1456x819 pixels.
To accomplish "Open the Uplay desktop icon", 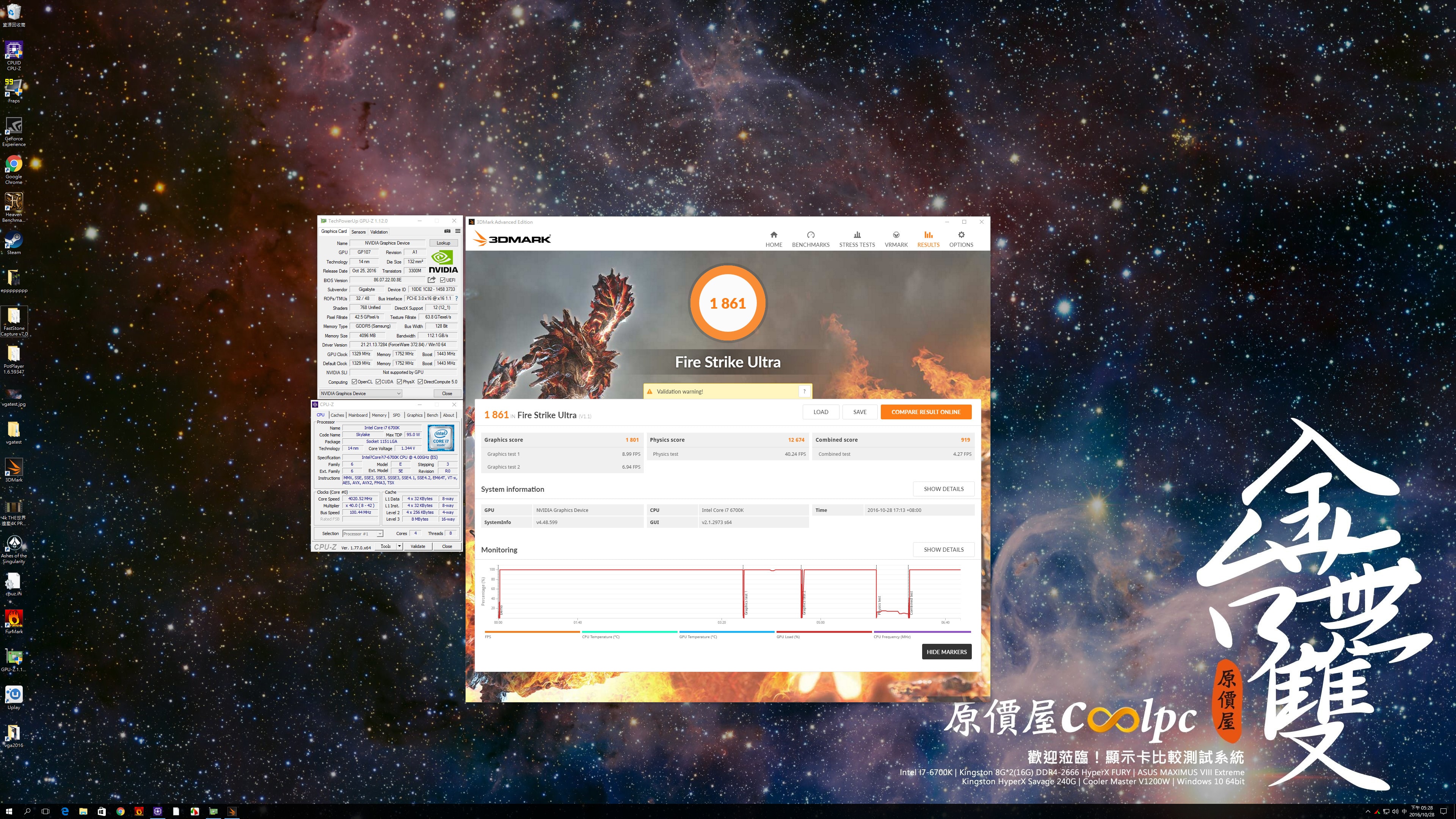I will pos(14,698).
